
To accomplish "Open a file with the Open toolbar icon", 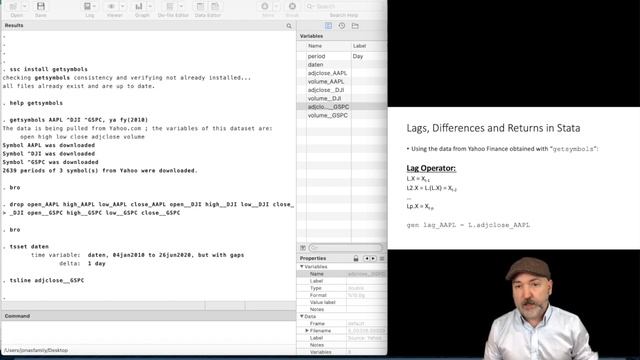I will click(x=13, y=6).
